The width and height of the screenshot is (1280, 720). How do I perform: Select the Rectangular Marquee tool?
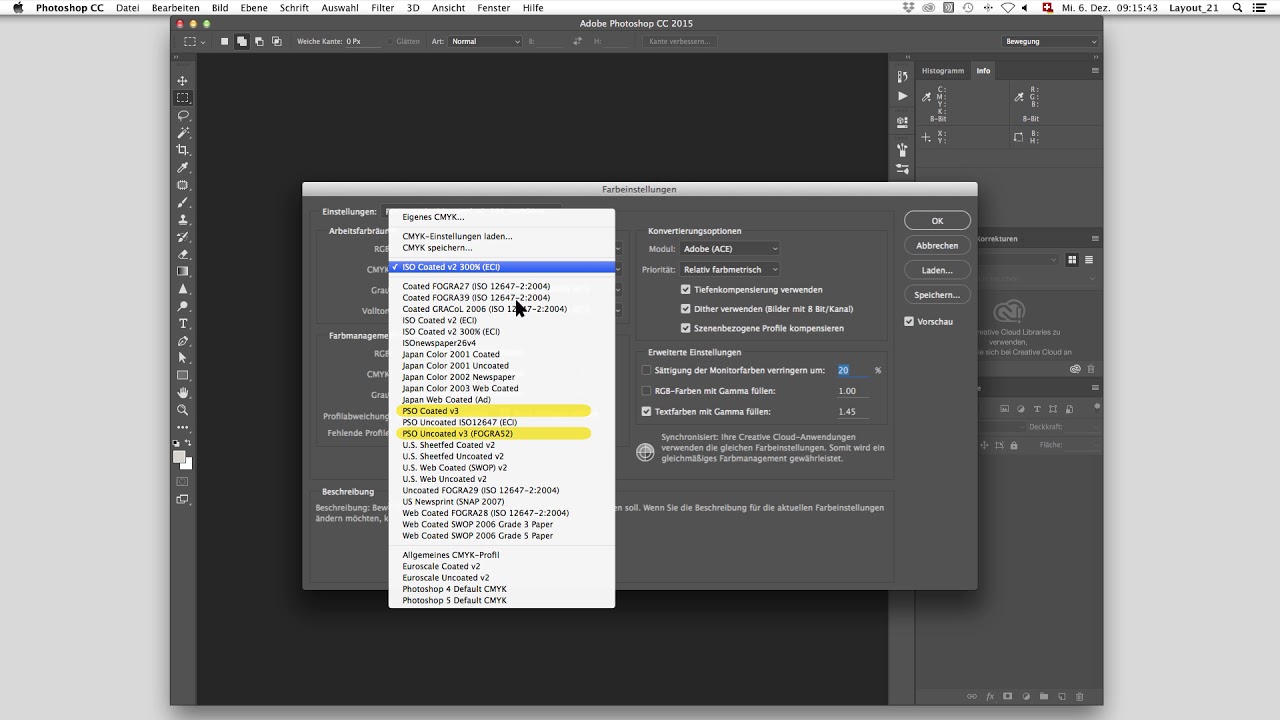pyautogui.click(x=183, y=98)
